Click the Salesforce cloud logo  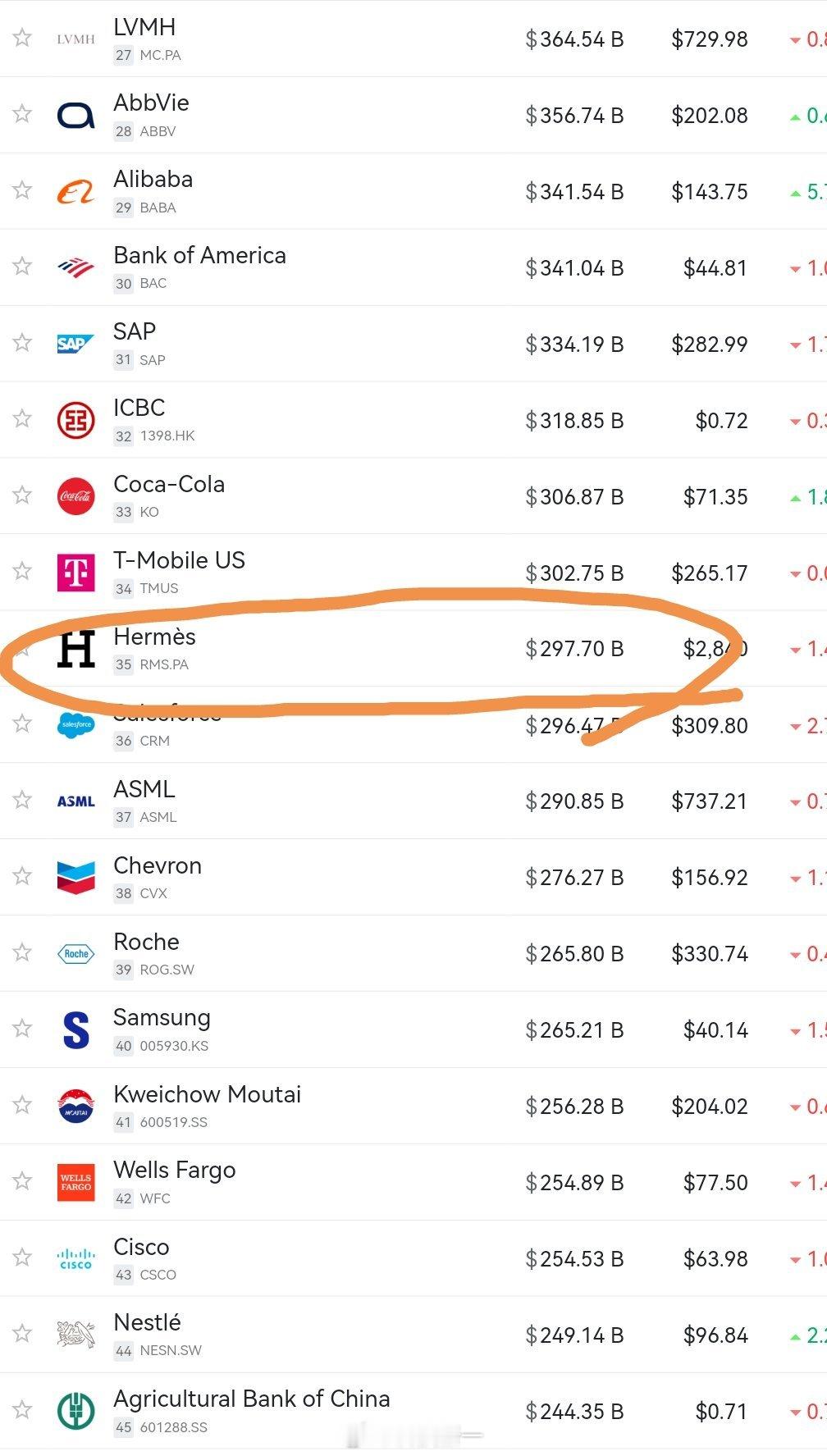[75, 725]
